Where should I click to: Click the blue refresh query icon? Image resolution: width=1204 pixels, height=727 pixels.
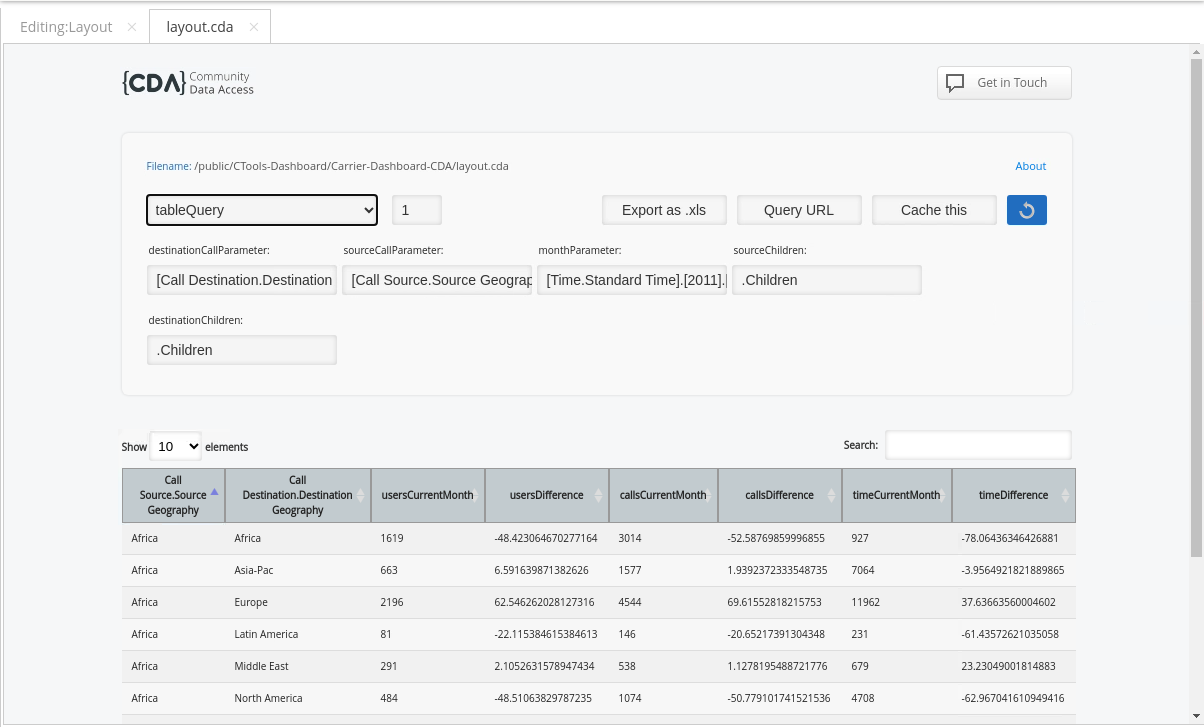[1026, 210]
